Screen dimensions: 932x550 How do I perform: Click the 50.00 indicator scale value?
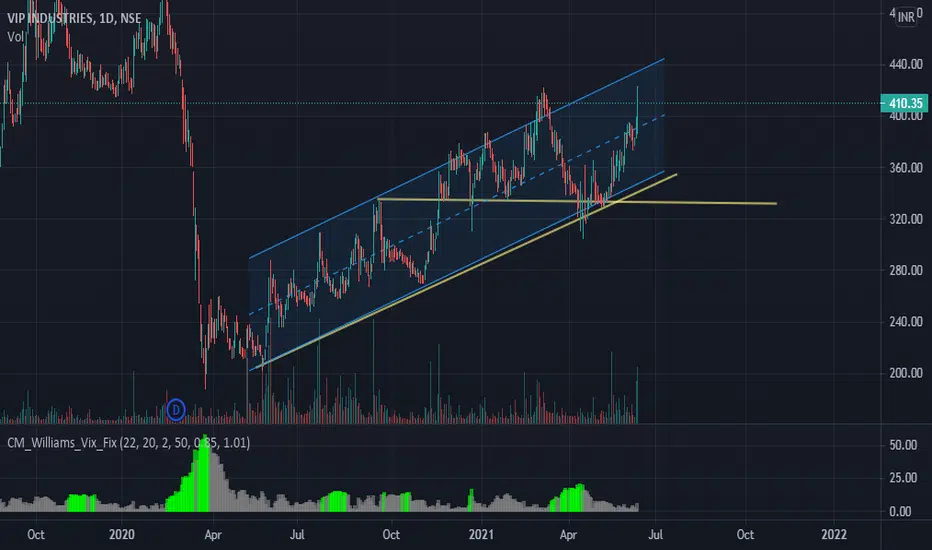[x=903, y=445]
